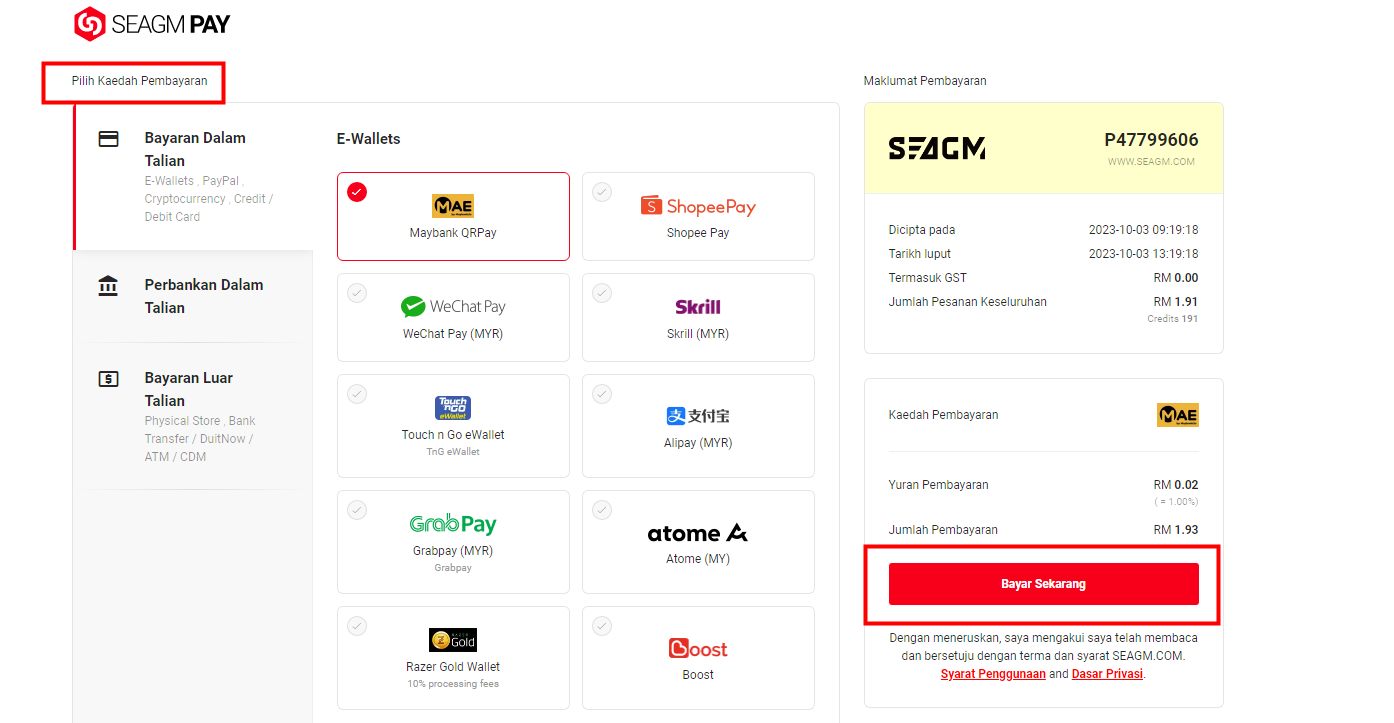Tick the WeChat Pay selection circle

(357, 293)
